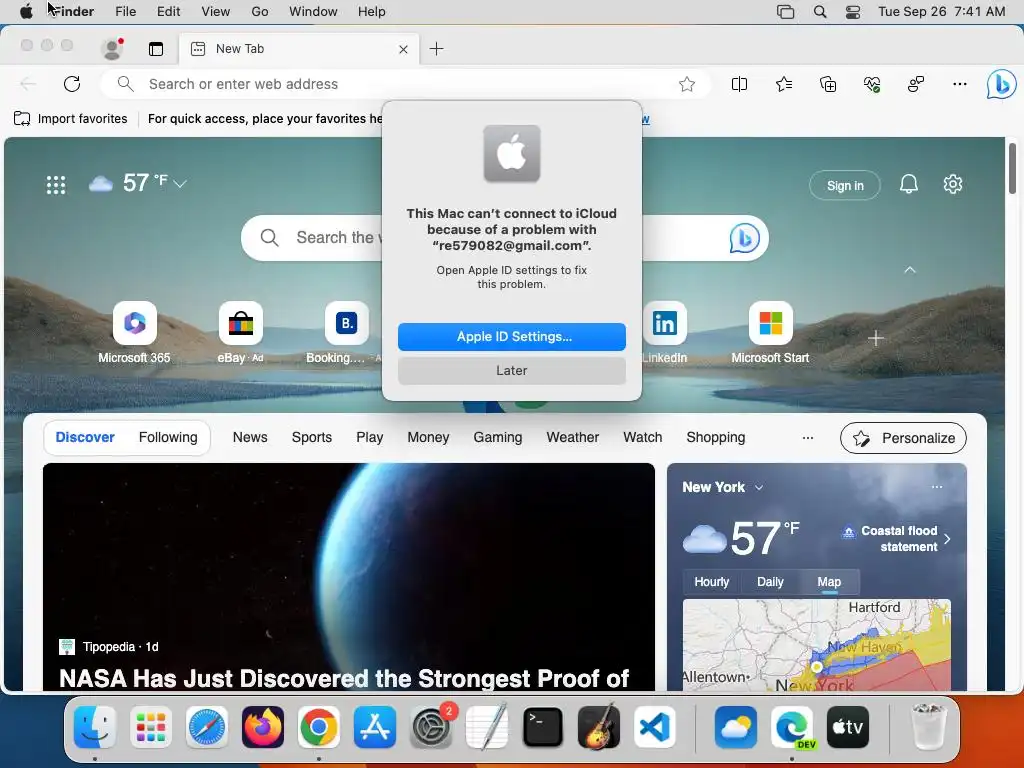Click the Personalize feed button
Screen dimensions: 1024x768
click(x=903, y=438)
